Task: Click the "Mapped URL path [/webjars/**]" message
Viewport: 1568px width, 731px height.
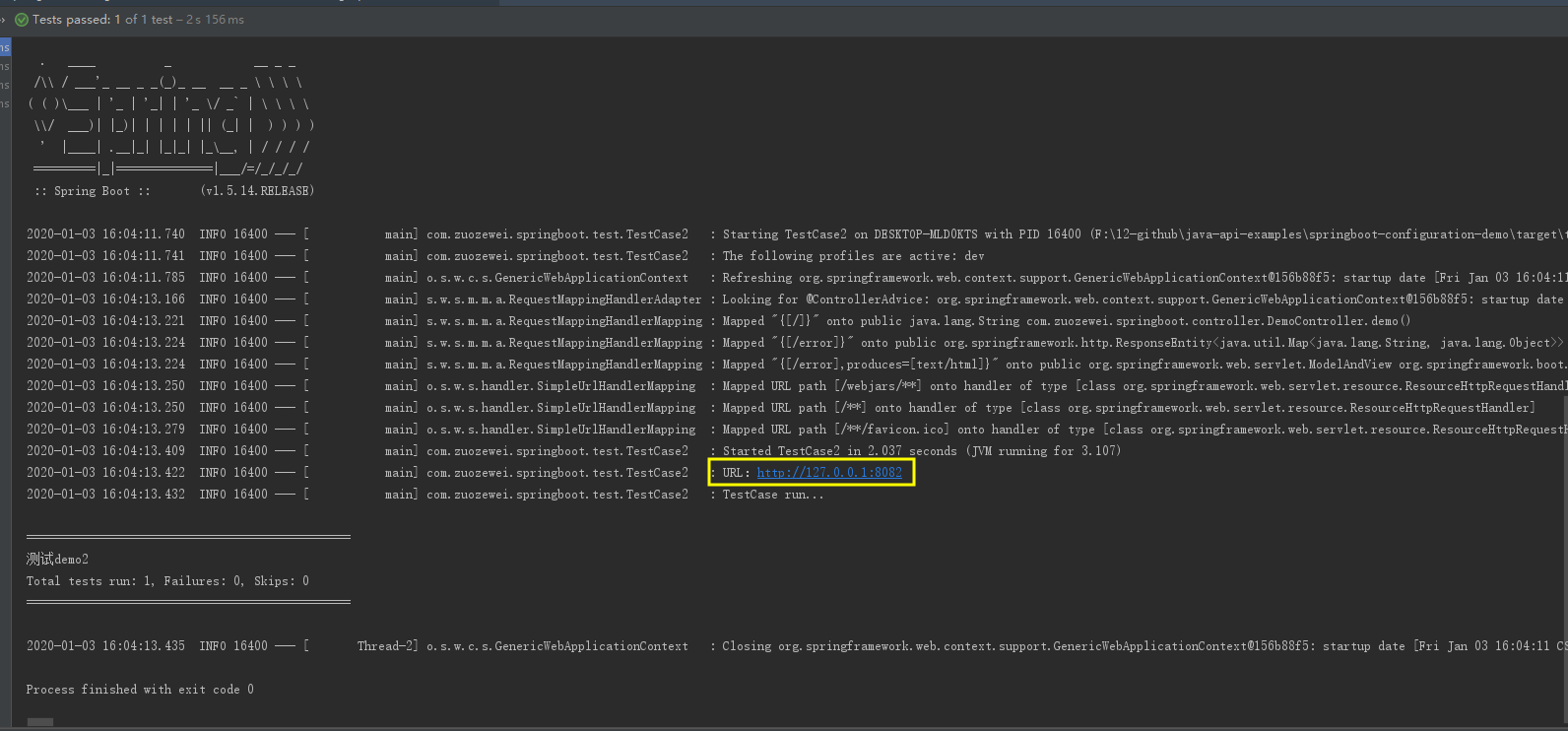Action: [1144, 386]
